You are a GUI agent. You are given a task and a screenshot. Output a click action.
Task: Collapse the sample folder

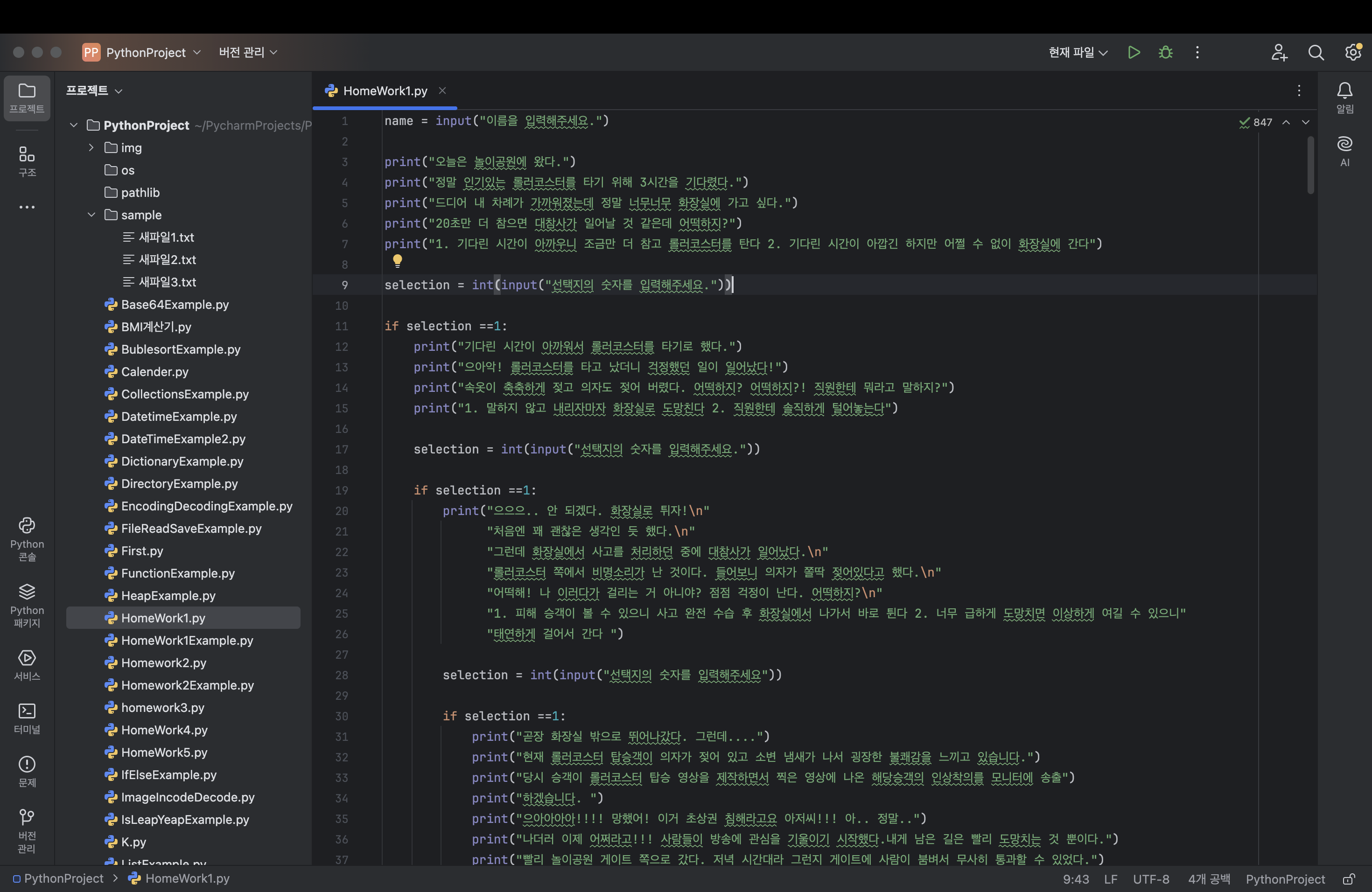(91, 215)
